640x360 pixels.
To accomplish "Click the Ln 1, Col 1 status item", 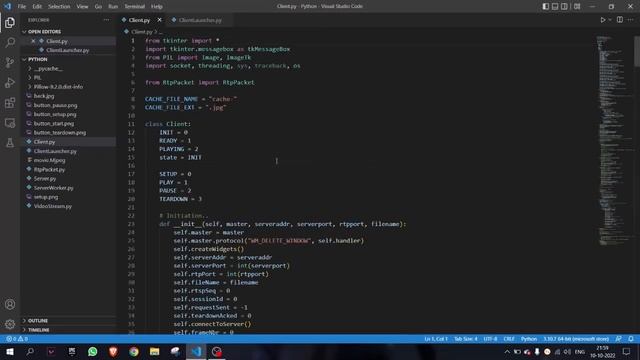I will 436,339.
